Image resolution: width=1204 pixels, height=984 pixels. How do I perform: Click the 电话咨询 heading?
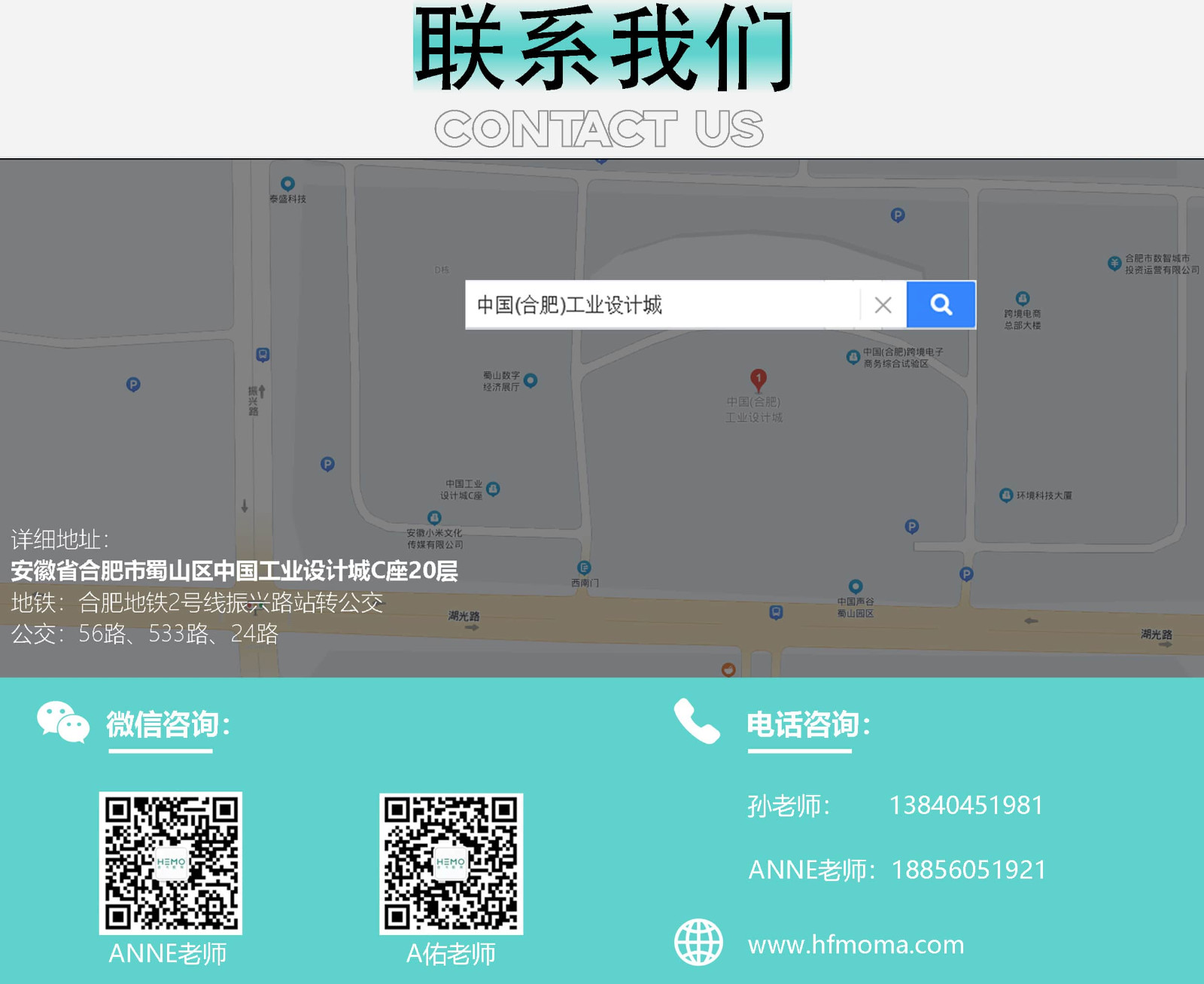point(809,724)
